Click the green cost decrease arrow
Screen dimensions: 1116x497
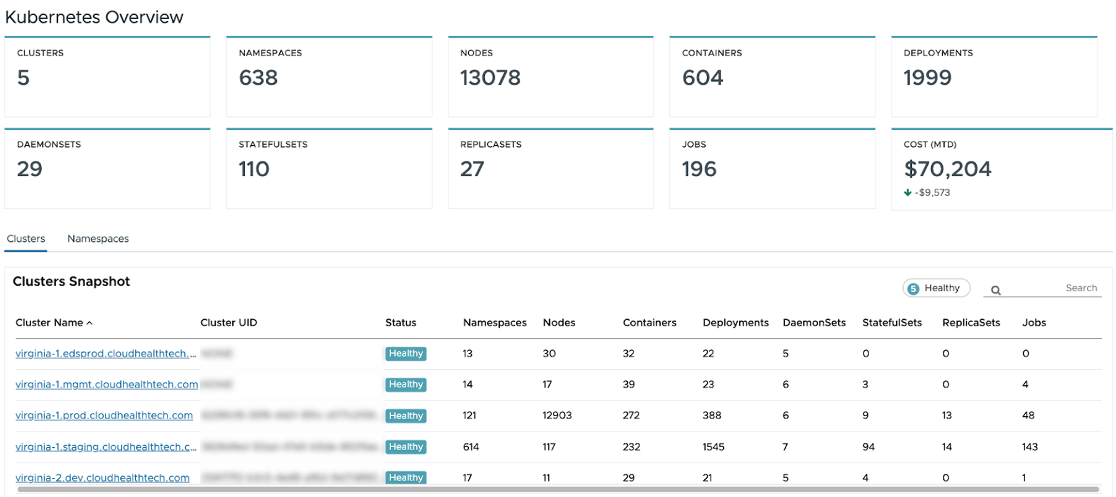pos(907,192)
